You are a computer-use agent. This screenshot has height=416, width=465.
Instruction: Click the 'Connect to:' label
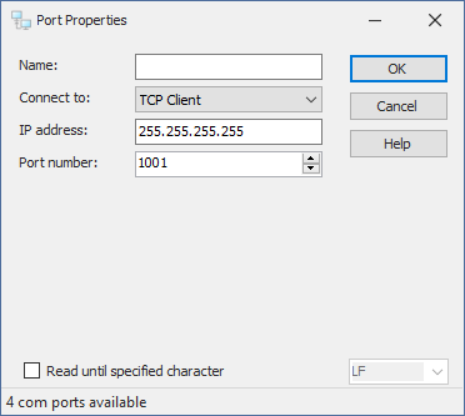(55, 98)
